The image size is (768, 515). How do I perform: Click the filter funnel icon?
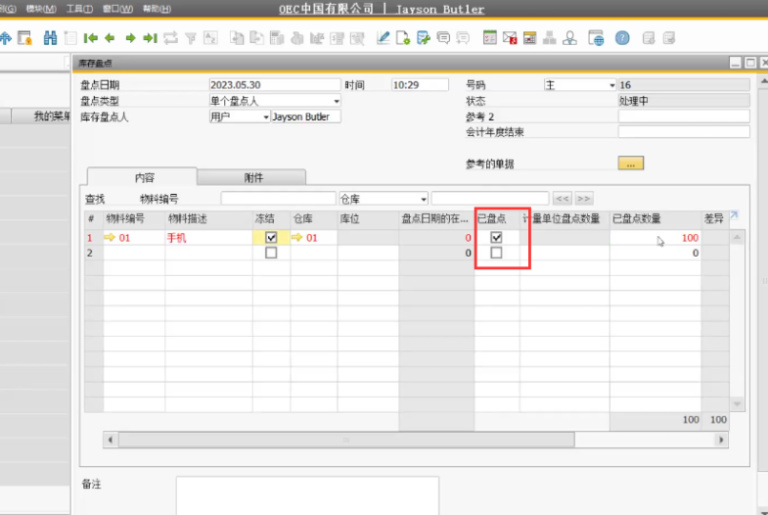pos(191,38)
